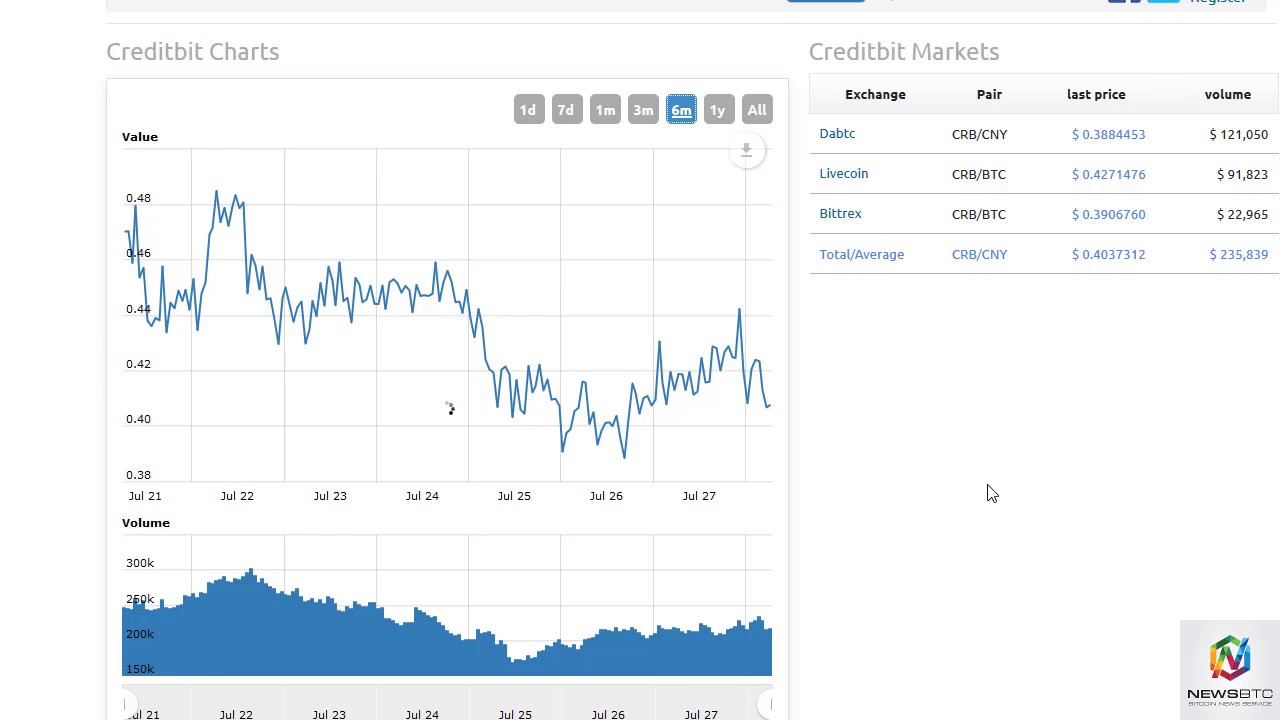1280x720 pixels.
Task: Open the Livecoin exchange link
Action: [844, 173]
